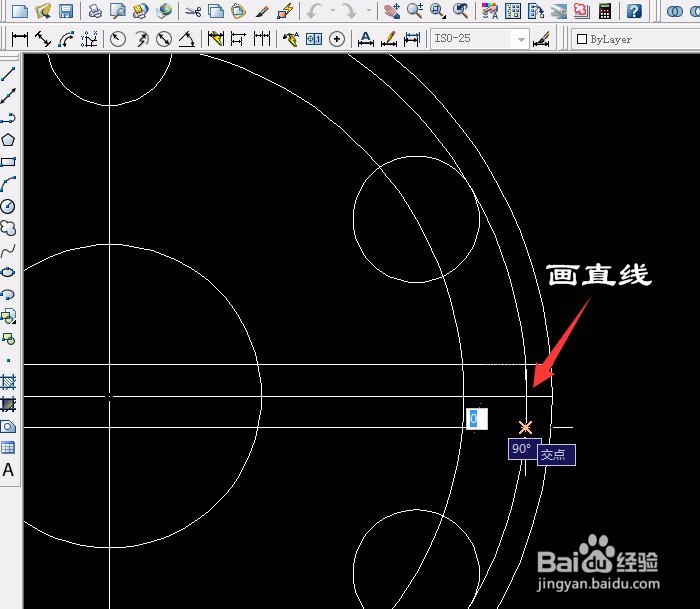Click the Dimension Text Edit tool
700x609 pixels.
[x=389, y=39]
